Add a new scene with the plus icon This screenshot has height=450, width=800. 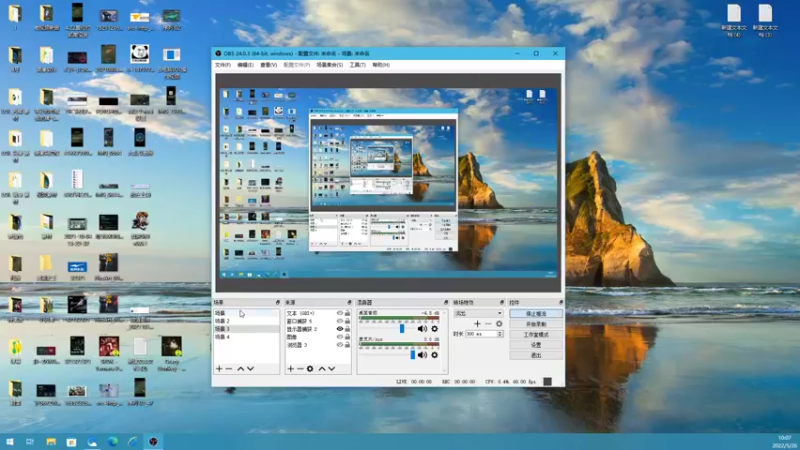coord(219,368)
